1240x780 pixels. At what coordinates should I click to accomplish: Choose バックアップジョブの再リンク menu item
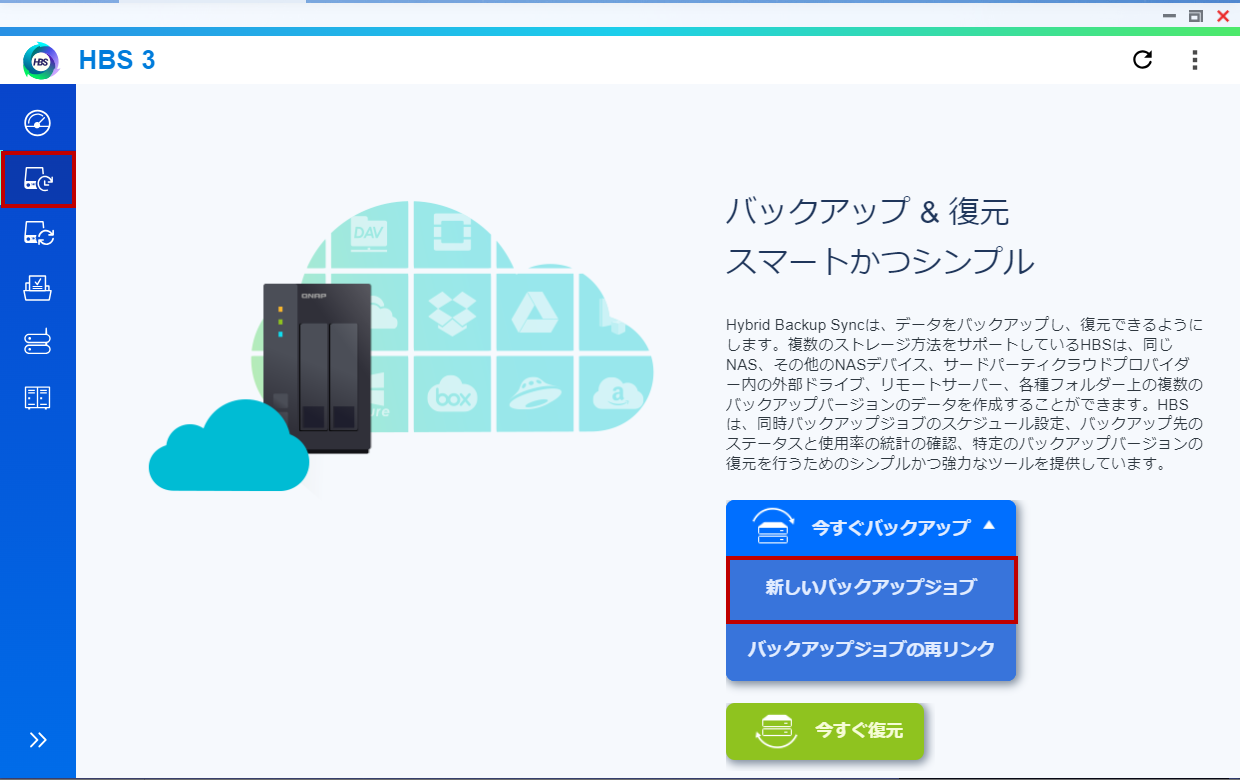tap(871, 650)
